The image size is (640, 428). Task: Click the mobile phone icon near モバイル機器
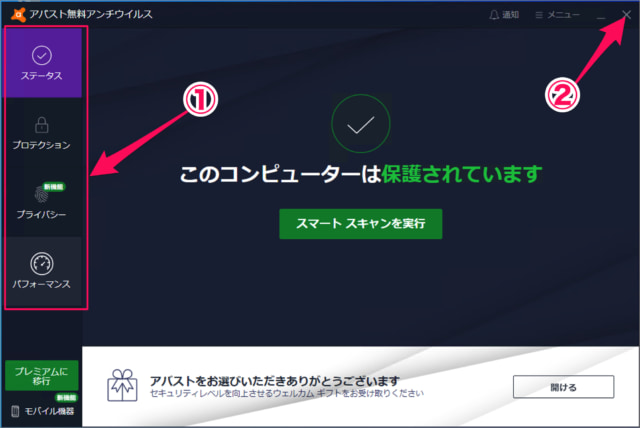pos(15,411)
